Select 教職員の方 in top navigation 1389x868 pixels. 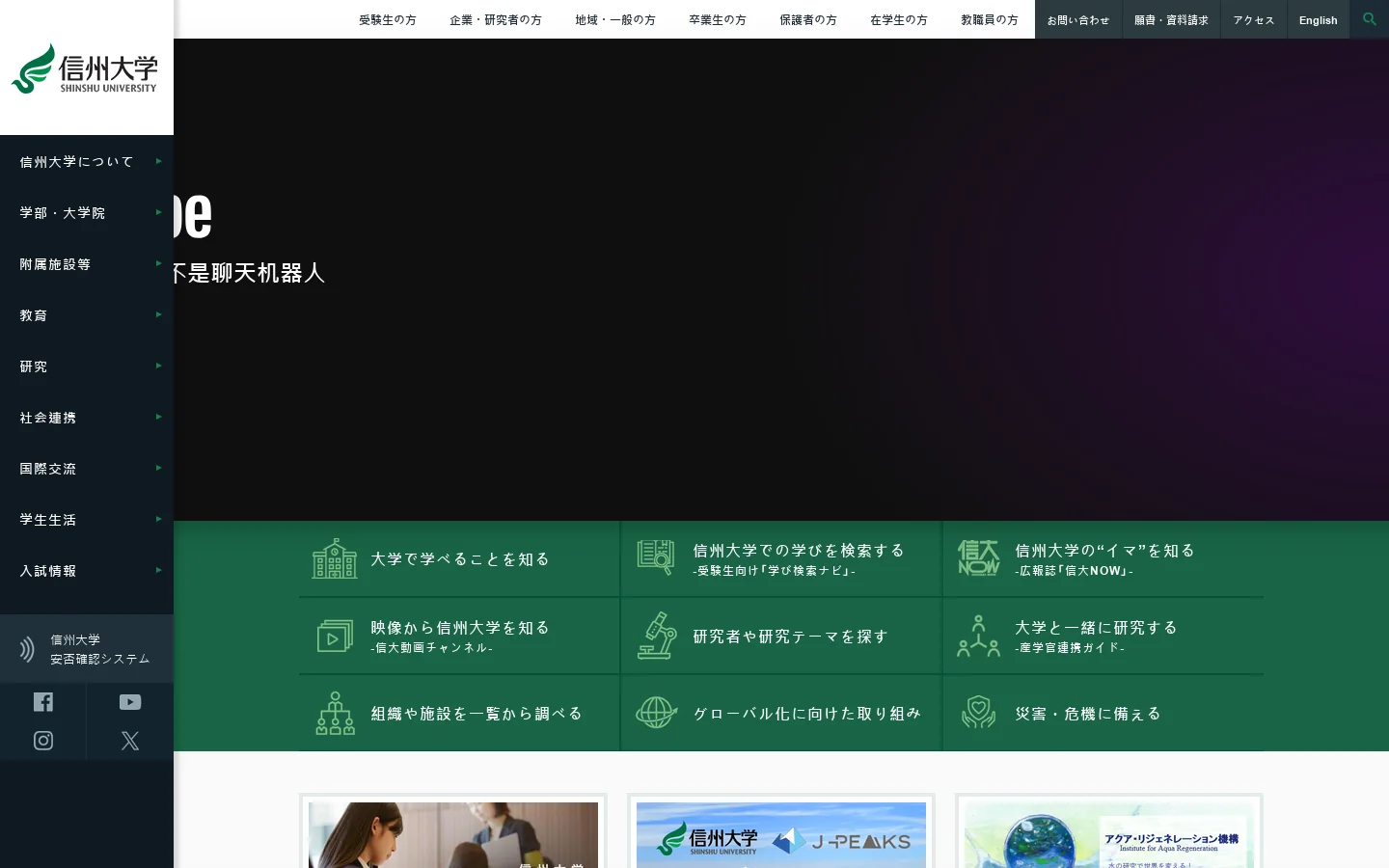[x=990, y=19]
